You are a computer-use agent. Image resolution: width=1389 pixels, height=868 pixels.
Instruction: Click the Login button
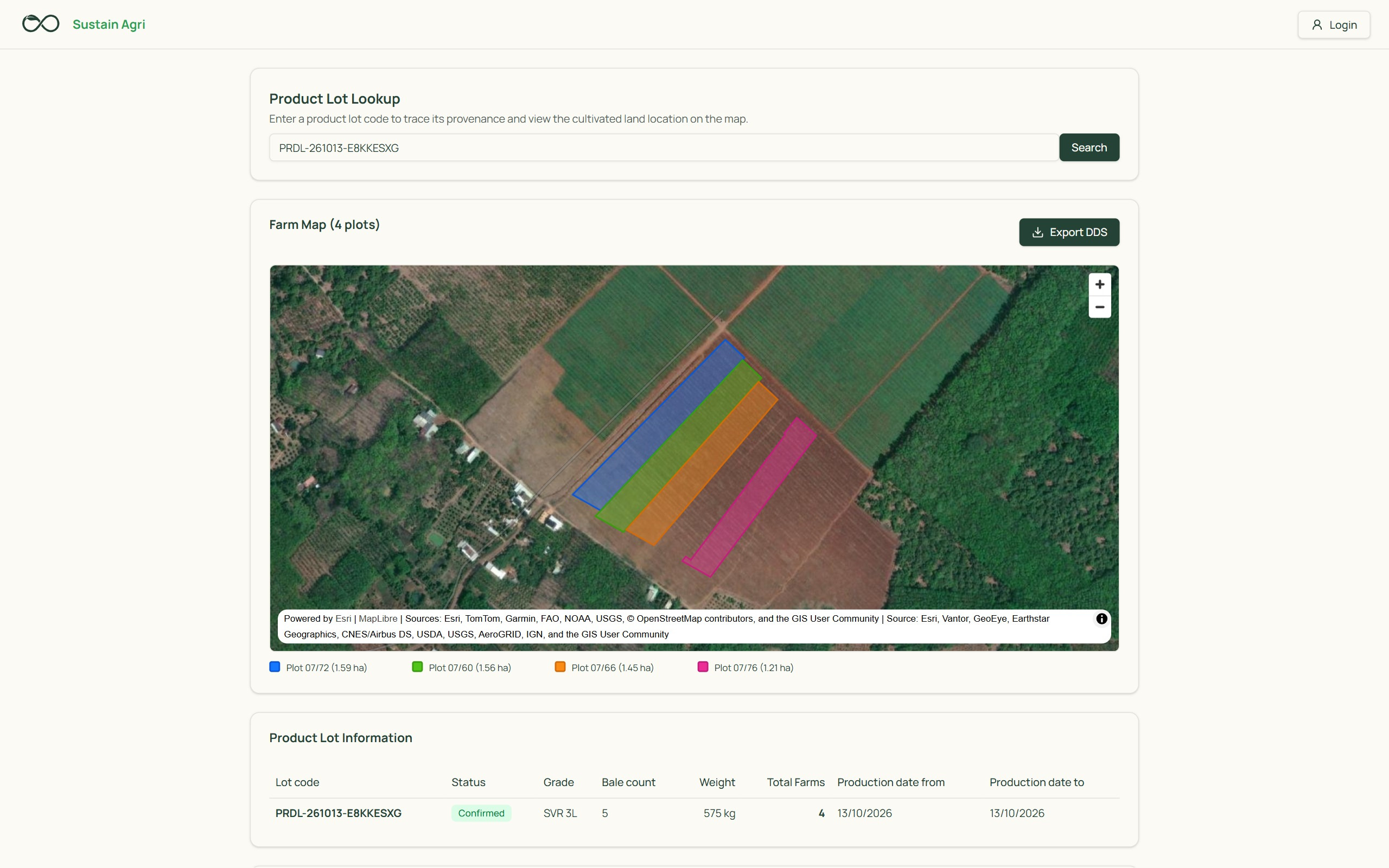click(1334, 25)
